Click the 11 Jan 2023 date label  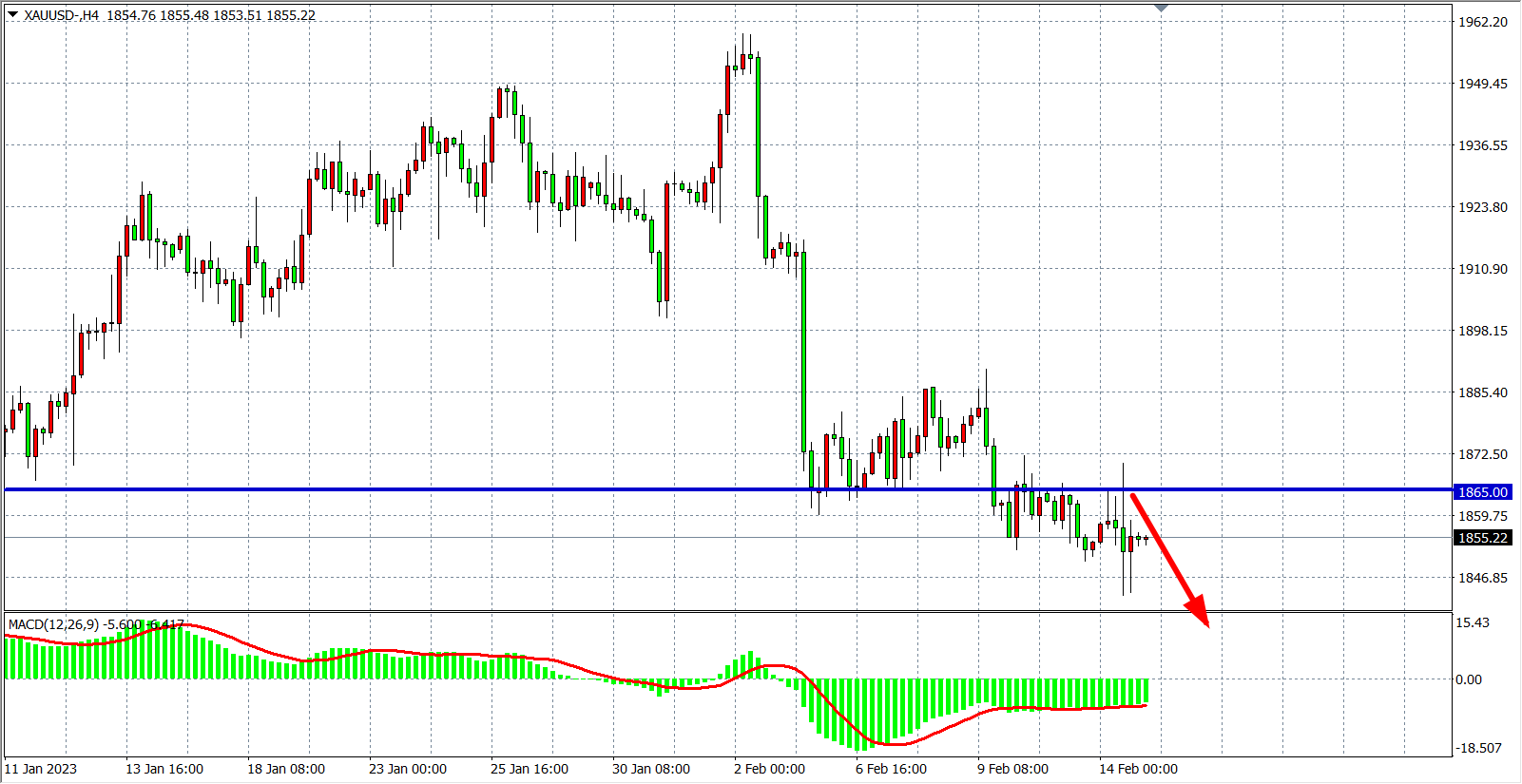(41, 769)
